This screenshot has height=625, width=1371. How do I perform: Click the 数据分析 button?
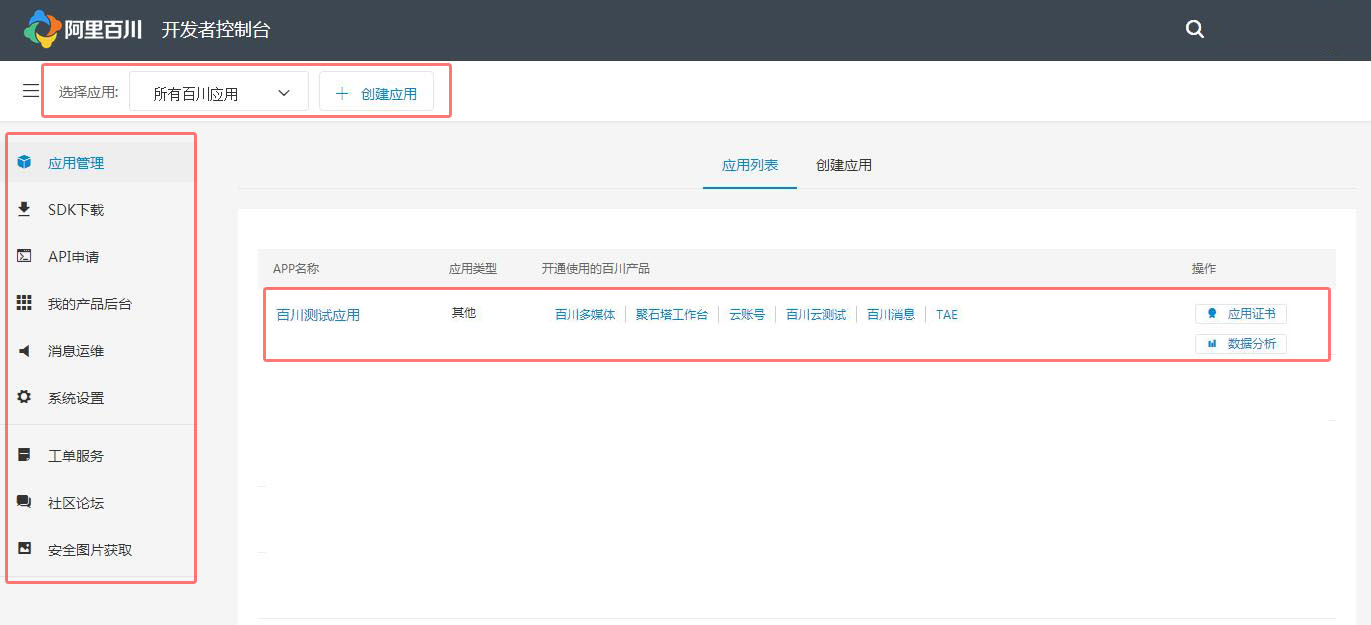(1241, 344)
